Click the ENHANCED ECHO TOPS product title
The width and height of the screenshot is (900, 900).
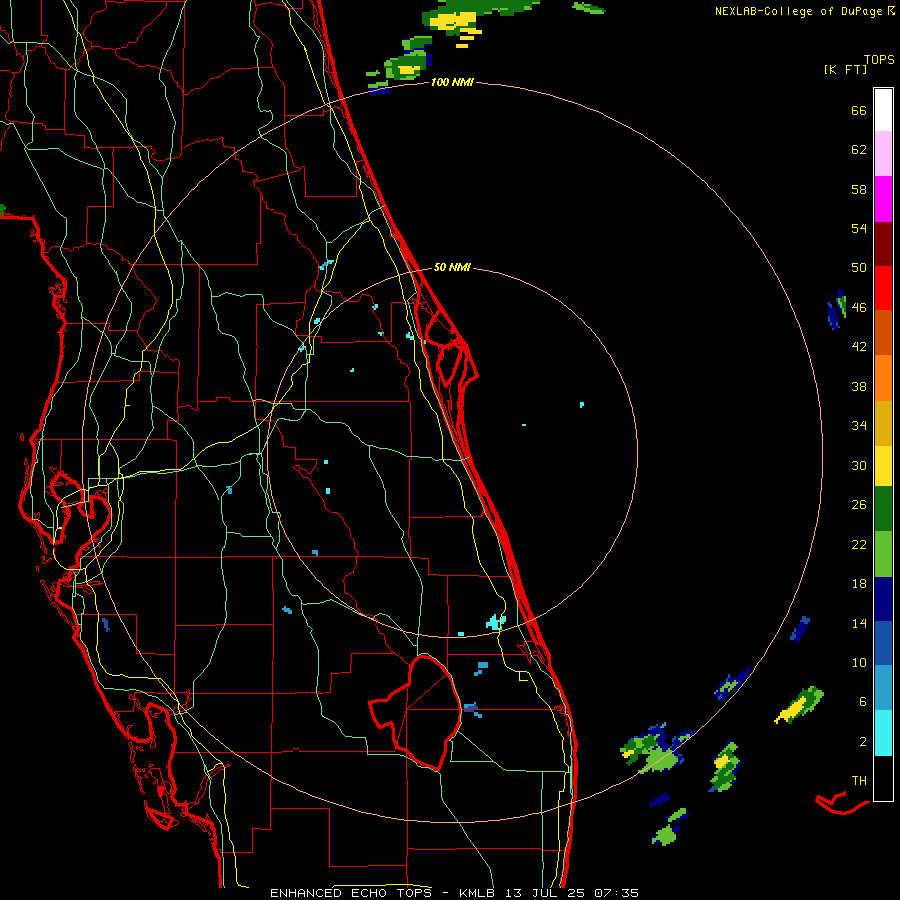pyautogui.click(x=351, y=893)
